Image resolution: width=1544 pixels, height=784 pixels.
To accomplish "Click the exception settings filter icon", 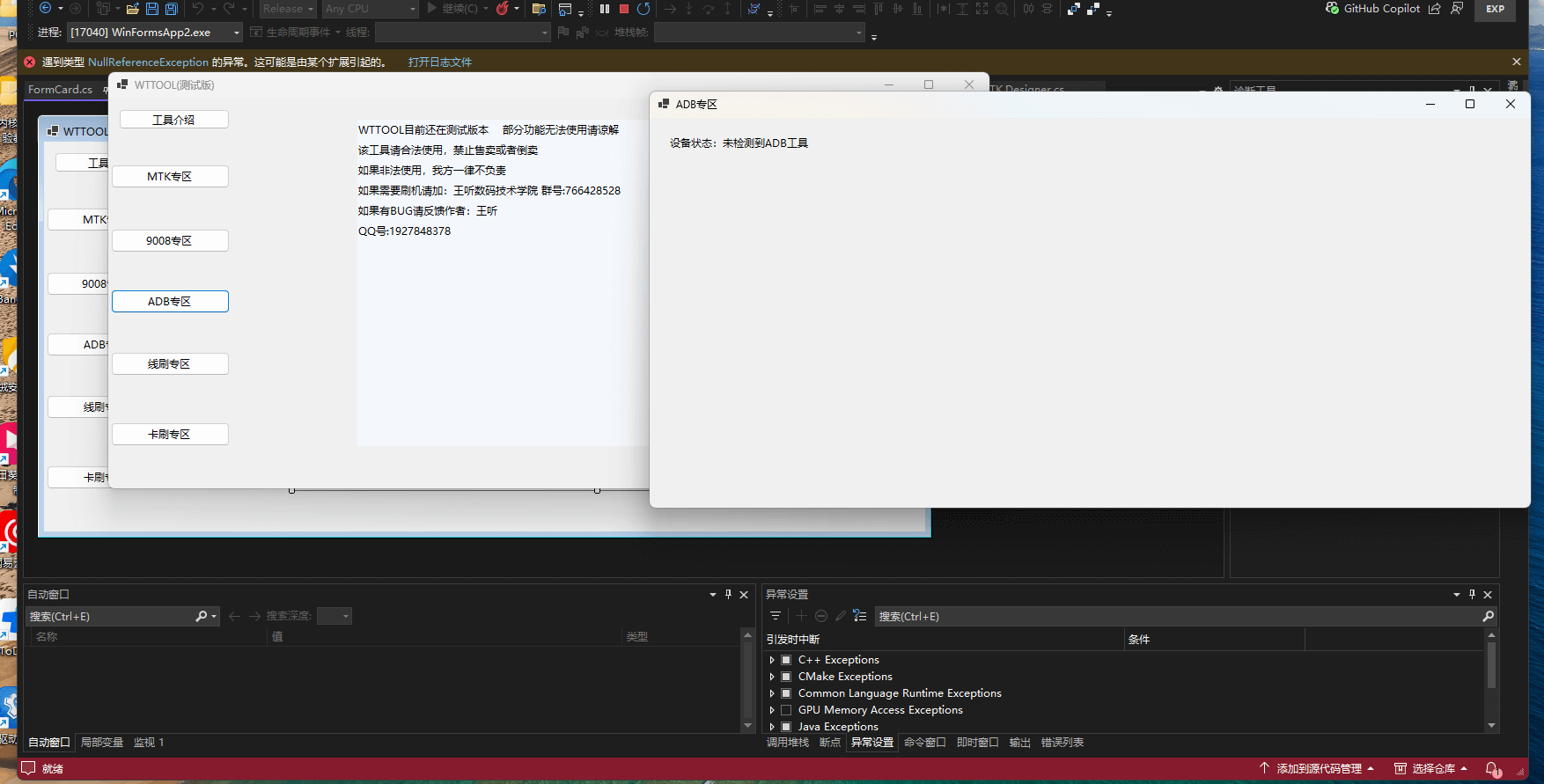I will [776, 616].
